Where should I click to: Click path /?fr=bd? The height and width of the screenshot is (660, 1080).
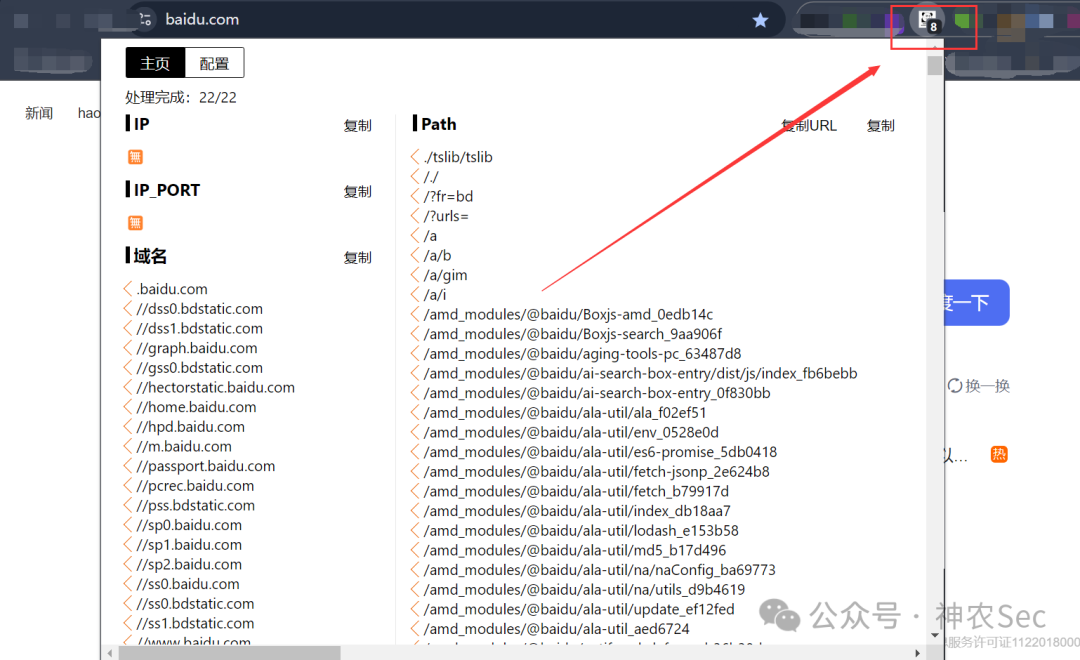coord(448,196)
